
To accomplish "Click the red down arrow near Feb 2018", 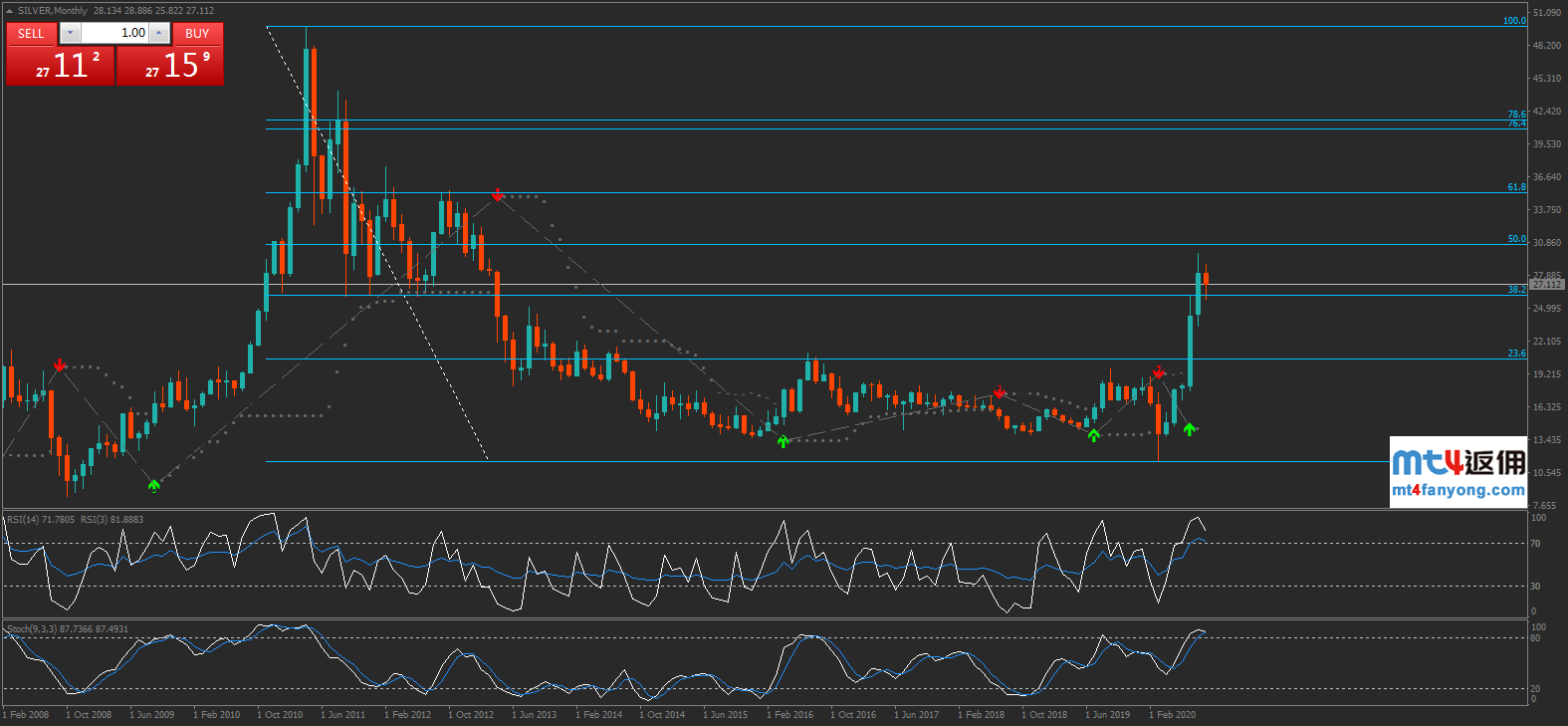I will click(x=1000, y=392).
